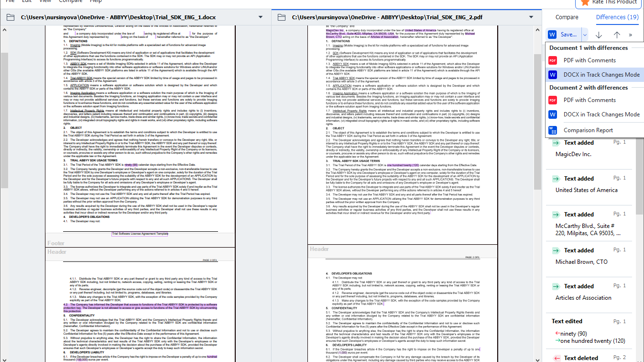Open the Differences (19) tab
Screen dimensions: 644x362
pos(617,17)
